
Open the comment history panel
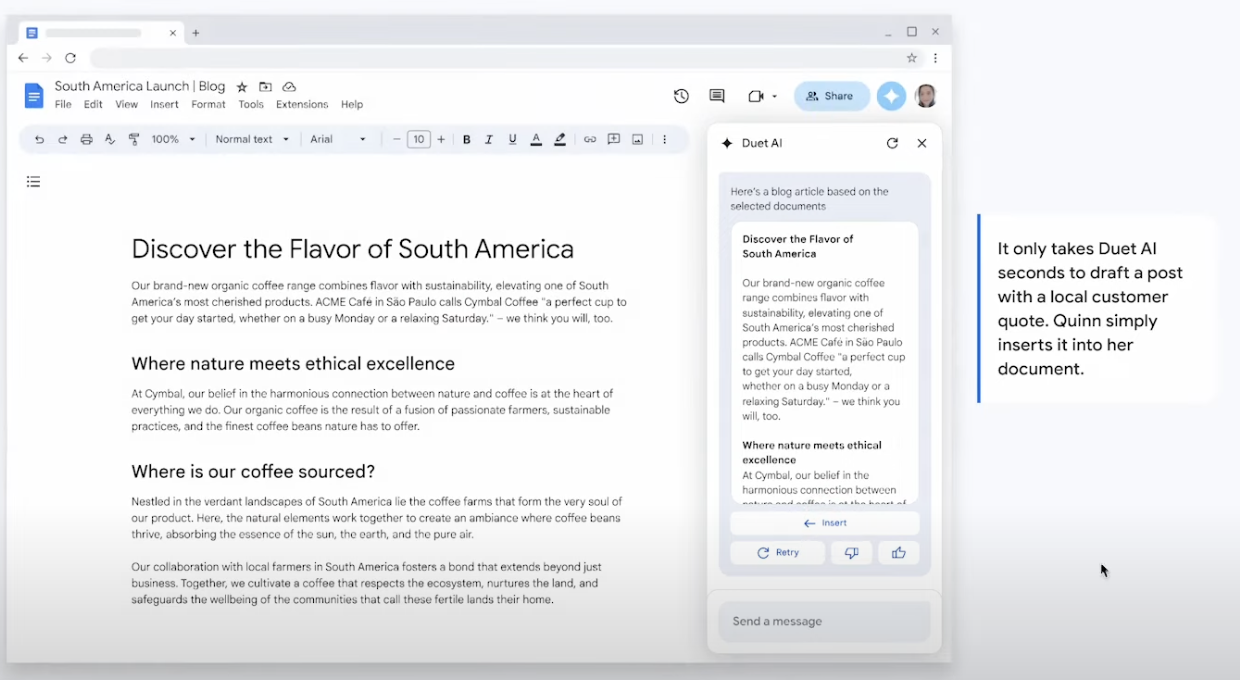click(717, 96)
